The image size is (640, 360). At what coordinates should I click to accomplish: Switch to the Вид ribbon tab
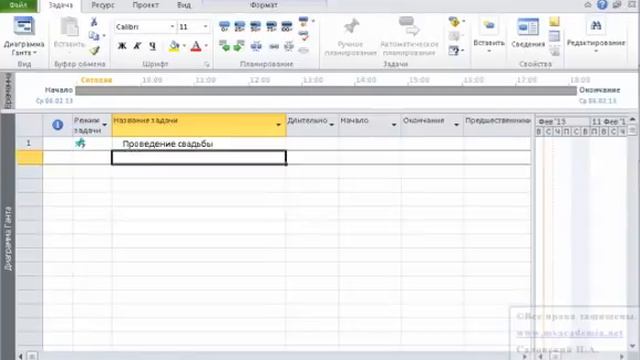(184, 5)
